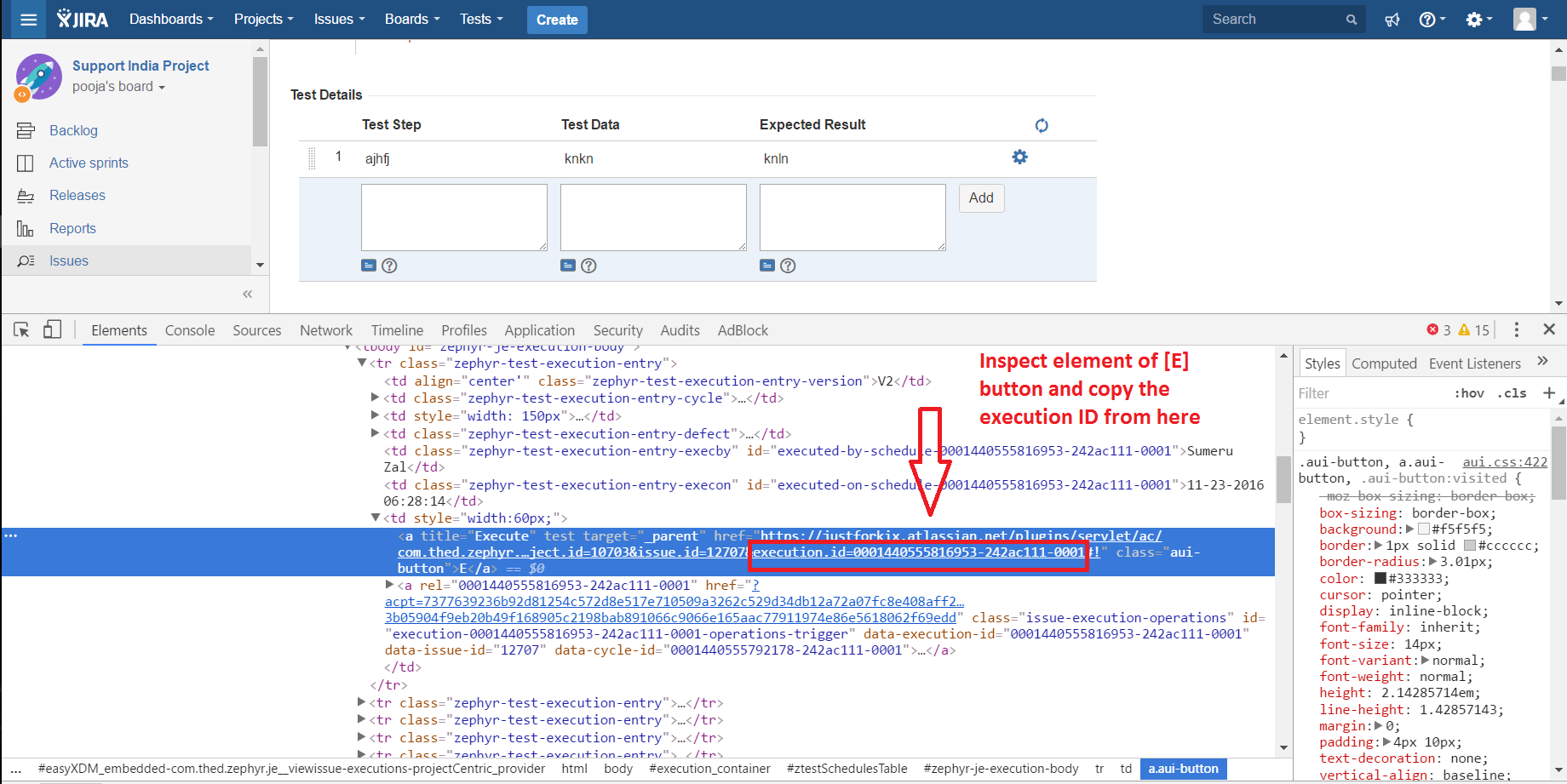
Task: Collapse the project sidebar with the chevron
Action: 247,294
